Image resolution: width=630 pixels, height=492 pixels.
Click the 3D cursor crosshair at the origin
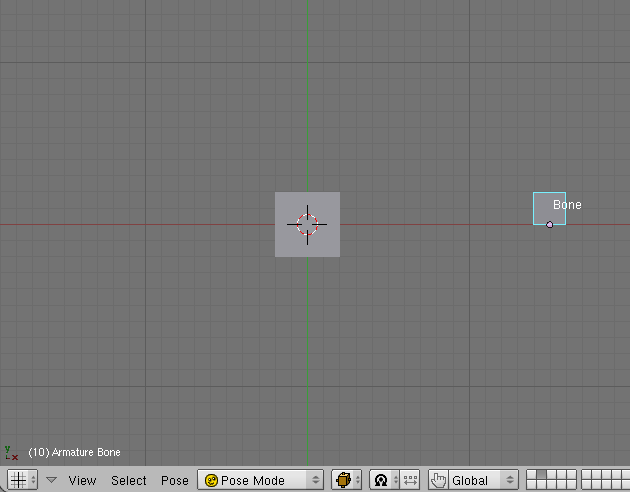[x=307, y=225]
